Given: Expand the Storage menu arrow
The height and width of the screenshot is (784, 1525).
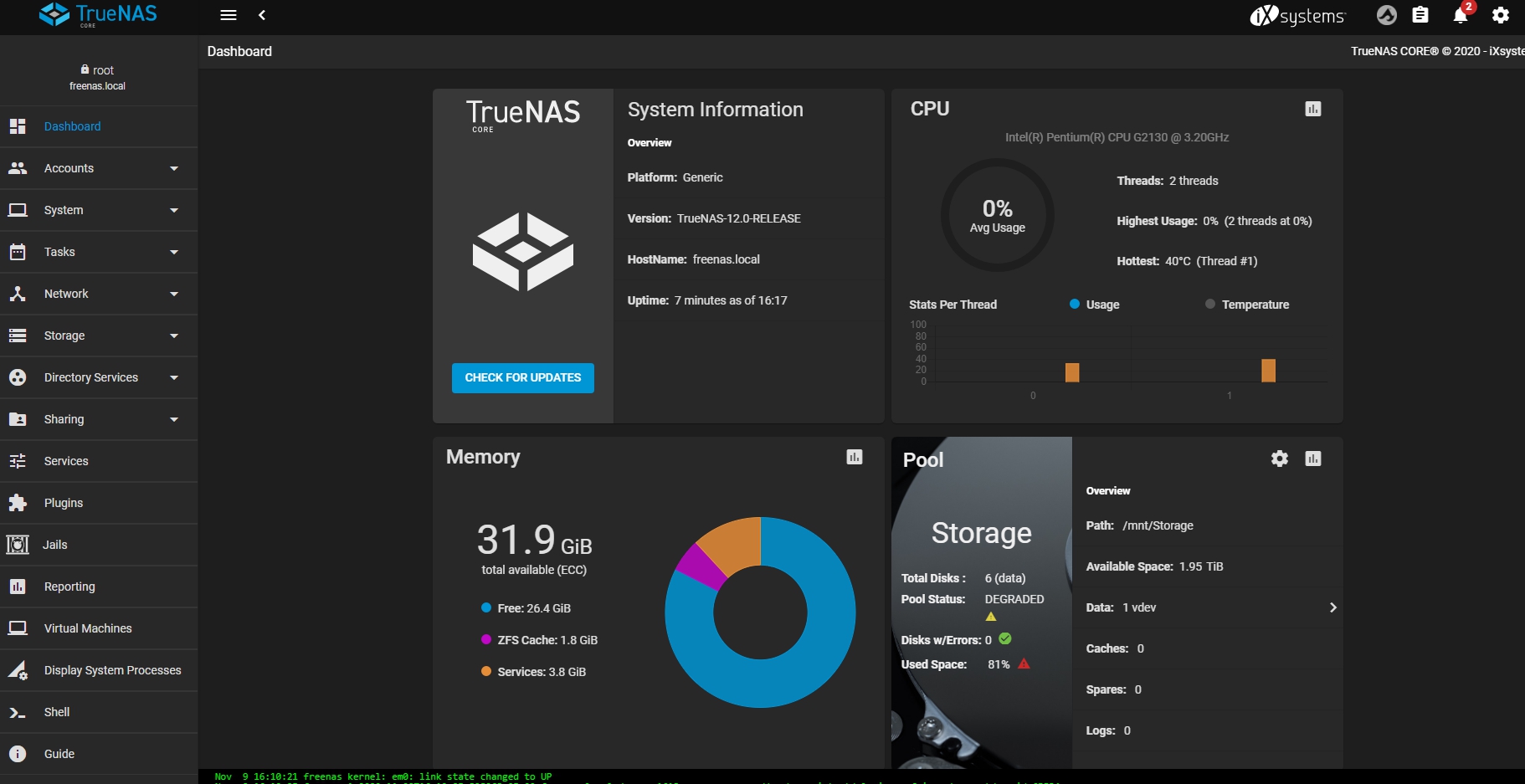Looking at the screenshot, I should (x=174, y=336).
